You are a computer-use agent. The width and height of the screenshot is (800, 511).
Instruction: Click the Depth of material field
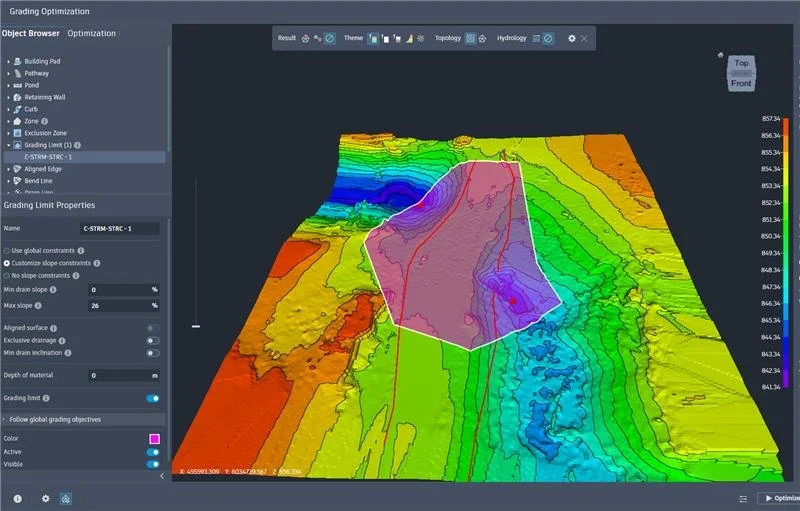pos(123,375)
